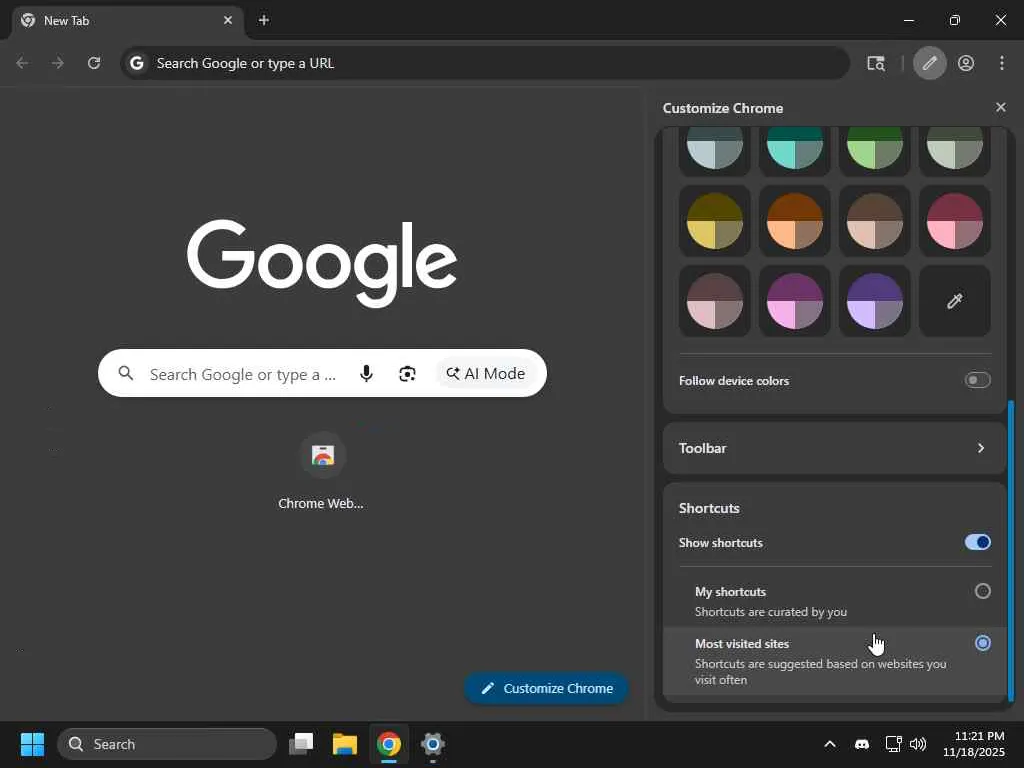Viewport: 1024px width, 768px height.
Task: Click the taskbar Search box
Action: (167, 744)
